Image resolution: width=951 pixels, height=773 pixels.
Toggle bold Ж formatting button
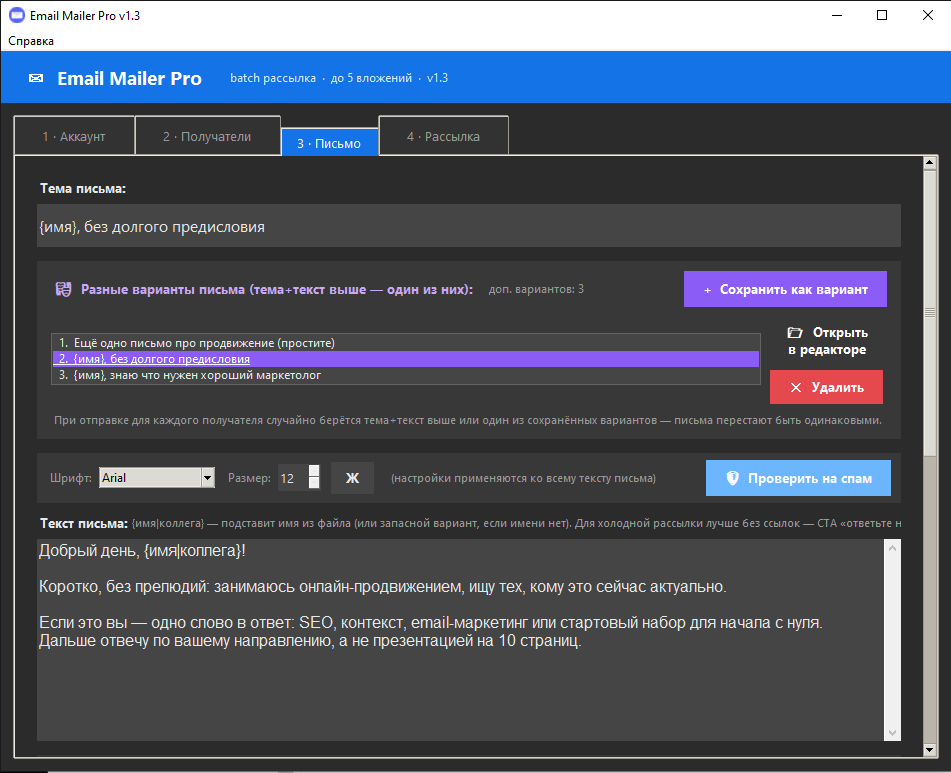(352, 478)
